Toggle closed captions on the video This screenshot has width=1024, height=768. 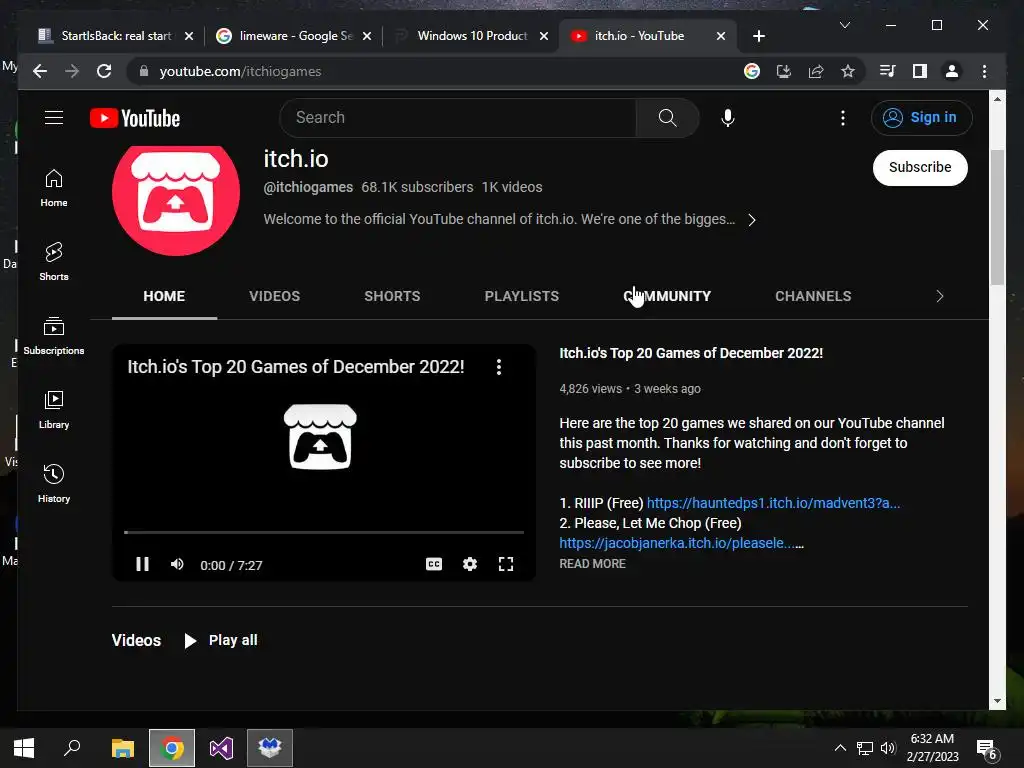click(x=434, y=564)
